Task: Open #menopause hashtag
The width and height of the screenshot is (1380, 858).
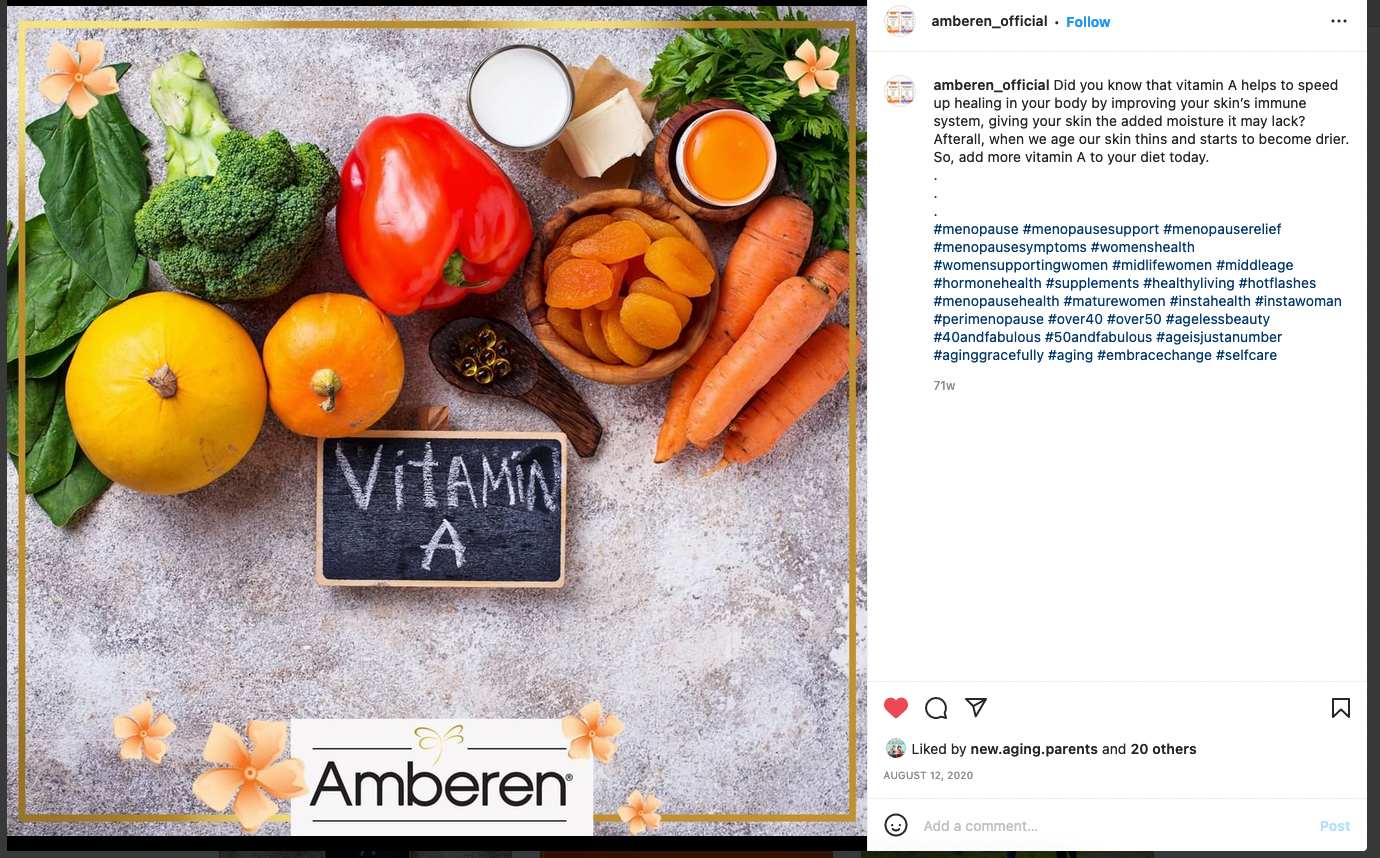Action: [x=976, y=229]
